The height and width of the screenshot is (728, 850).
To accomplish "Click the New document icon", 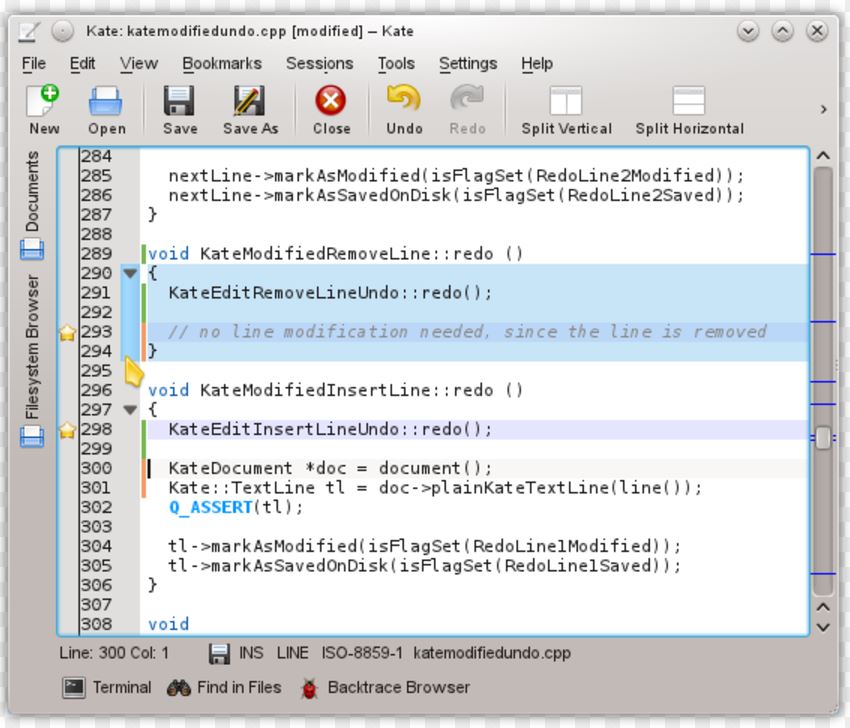I will pos(43,101).
